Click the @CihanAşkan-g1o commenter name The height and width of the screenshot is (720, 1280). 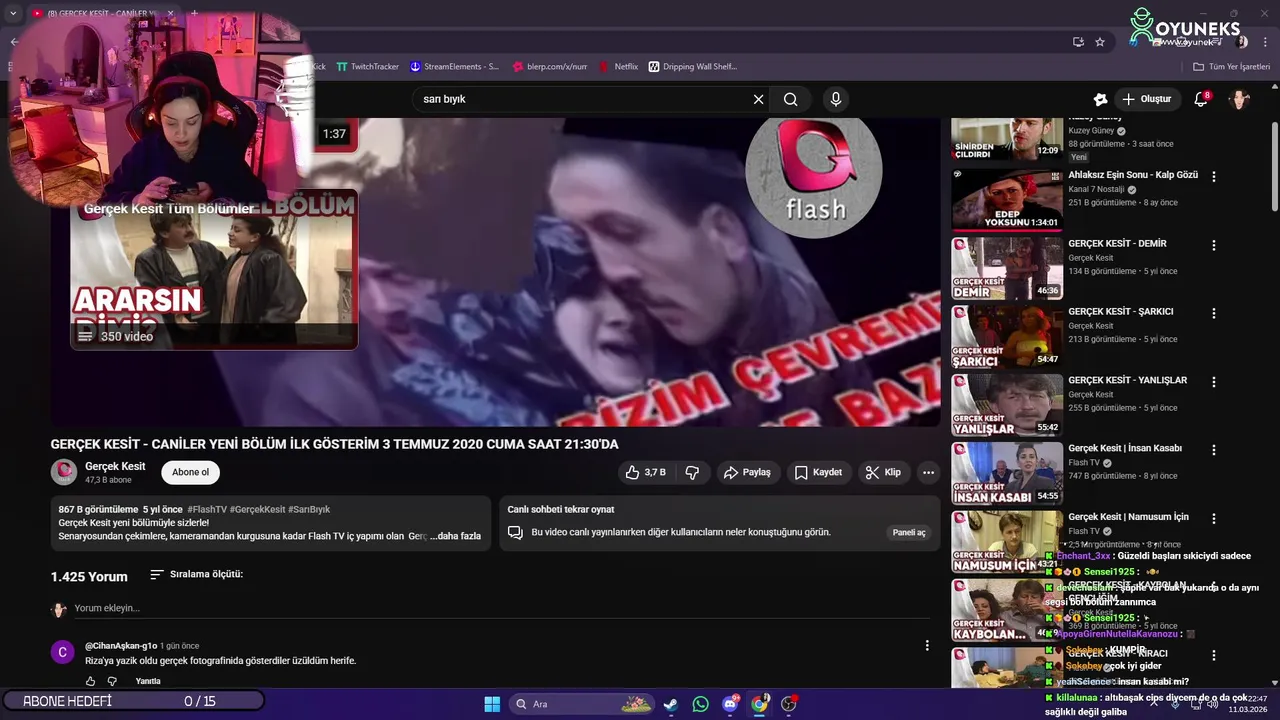(121, 646)
